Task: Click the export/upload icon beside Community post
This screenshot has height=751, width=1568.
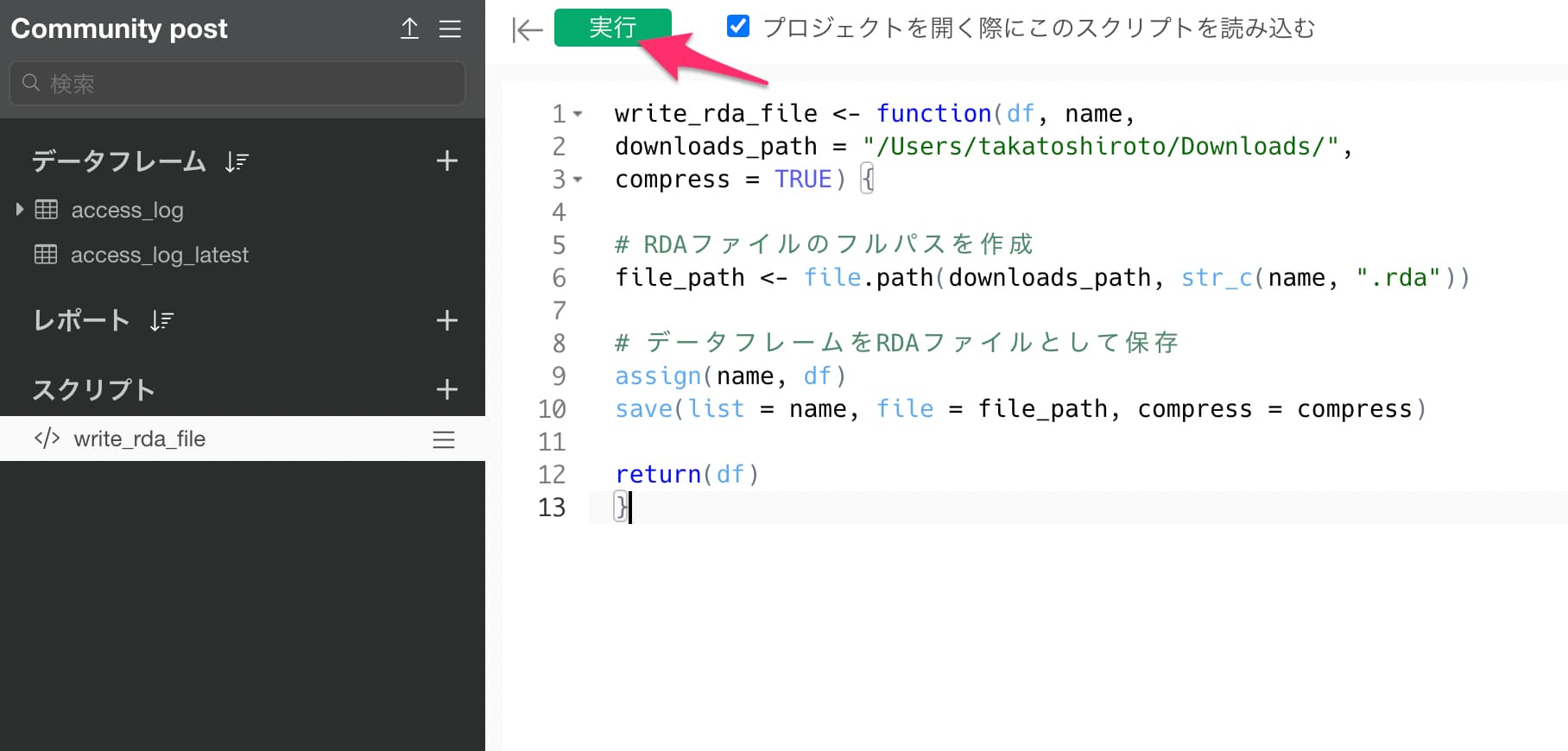Action: point(409,28)
